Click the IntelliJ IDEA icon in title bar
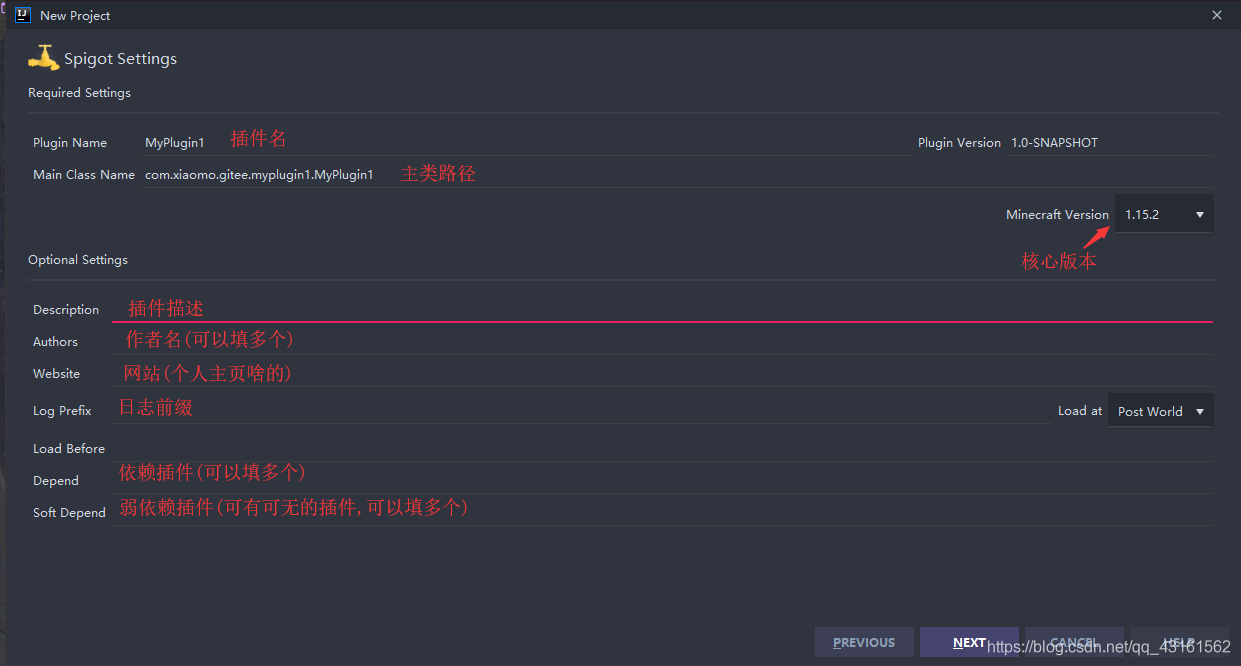Viewport: 1241px width, 666px height. pos(22,15)
